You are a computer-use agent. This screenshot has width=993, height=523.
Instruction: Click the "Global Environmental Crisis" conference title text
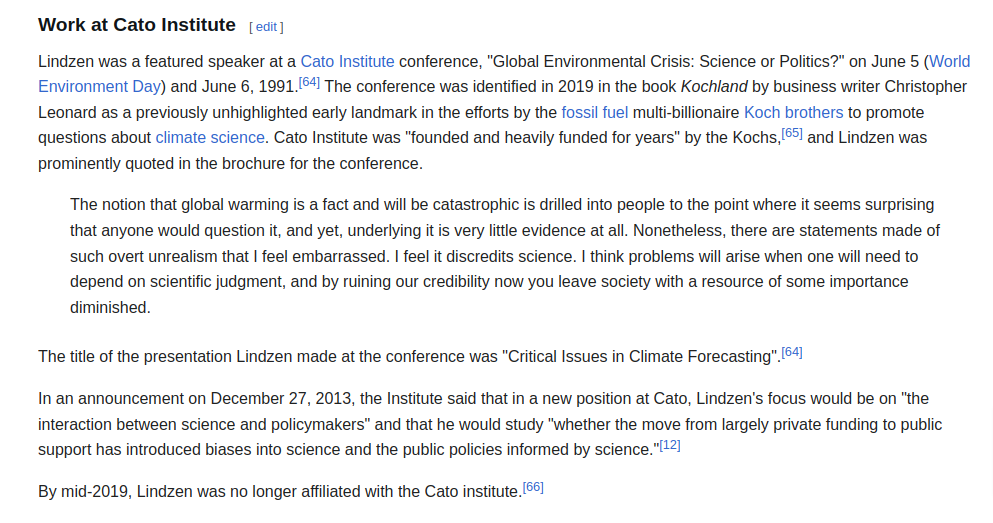560,61
